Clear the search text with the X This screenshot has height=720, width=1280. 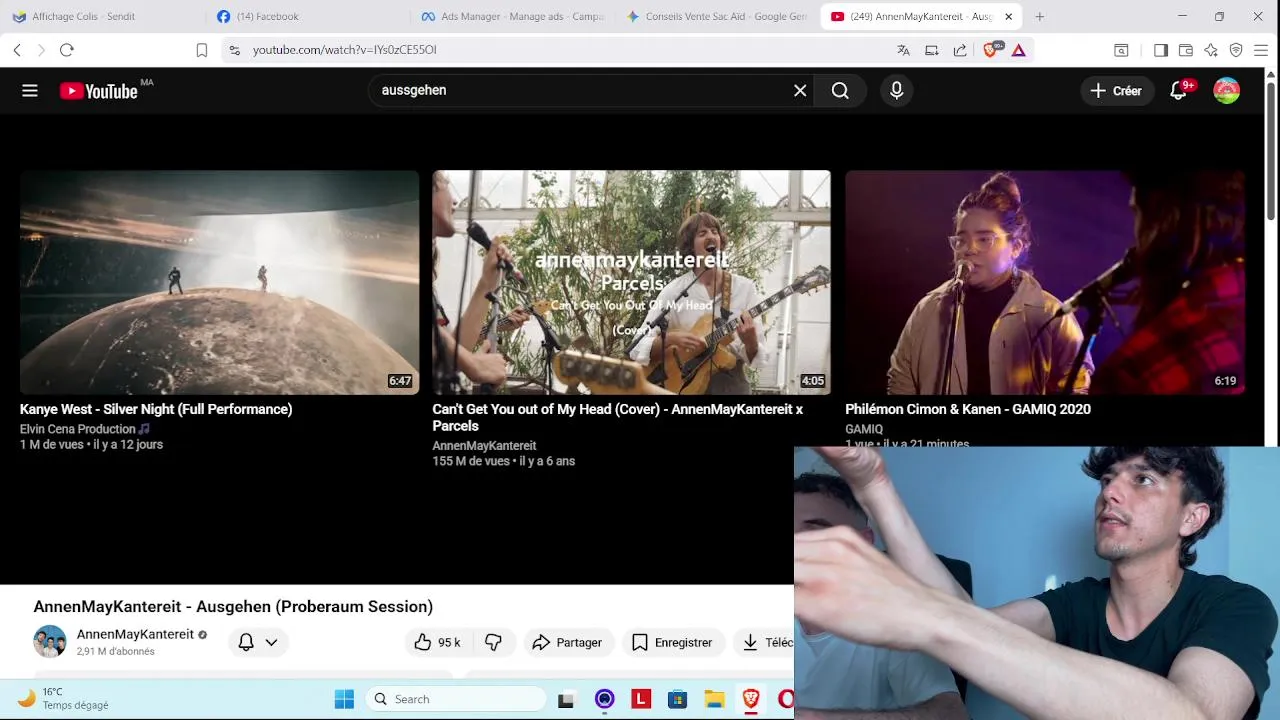point(800,91)
